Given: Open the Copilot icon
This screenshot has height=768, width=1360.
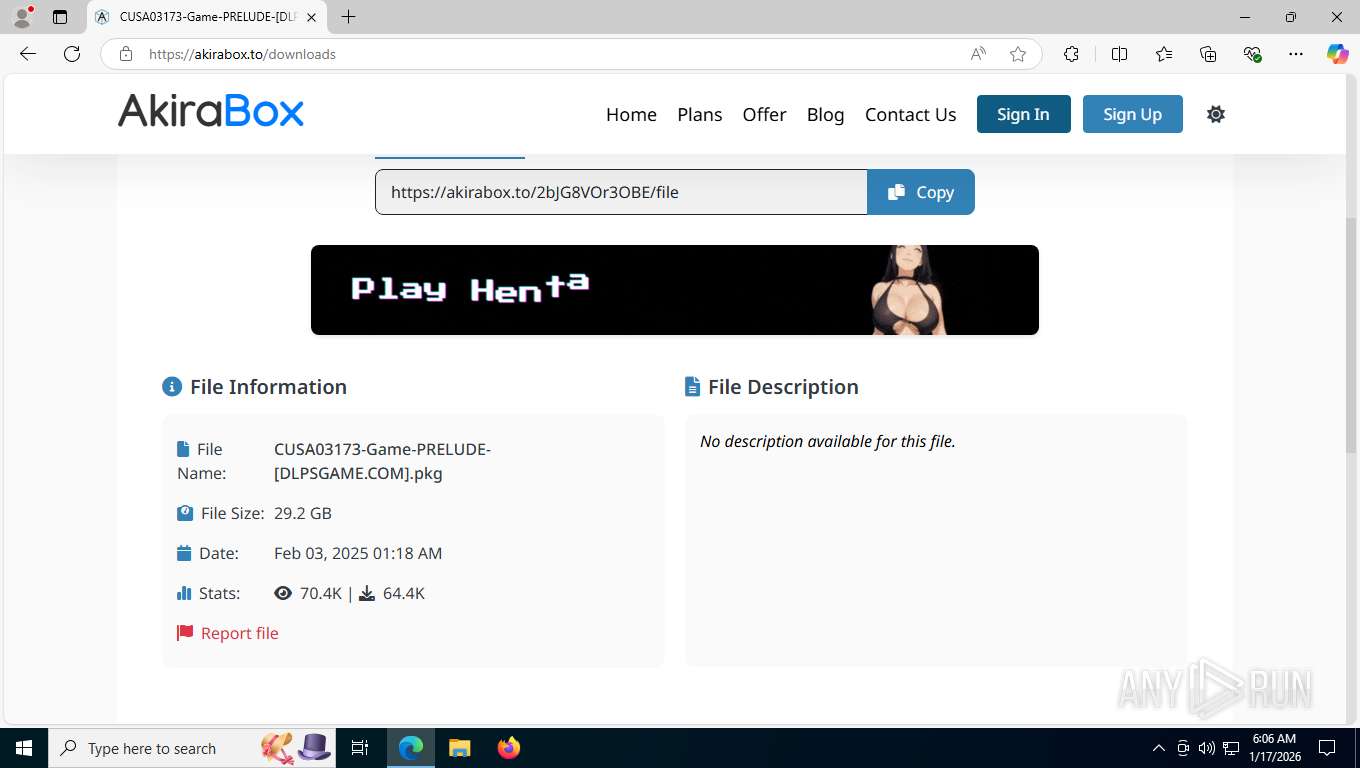Looking at the screenshot, I should point(1337,54).
